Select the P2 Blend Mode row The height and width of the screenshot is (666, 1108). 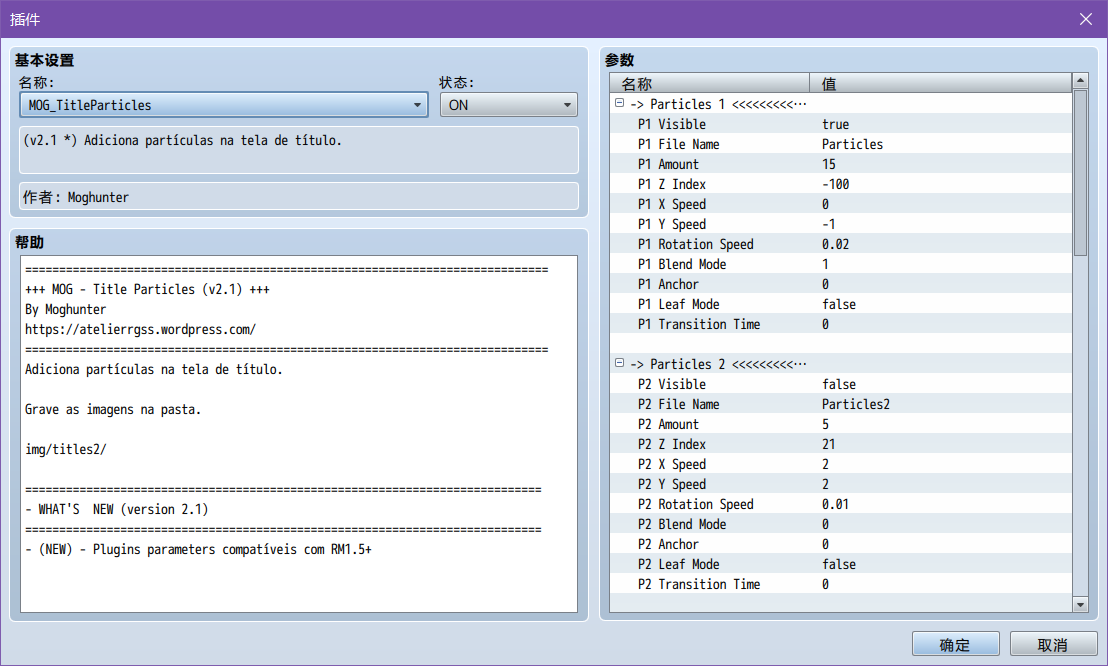pyautogui.click(x=841, y=524)
